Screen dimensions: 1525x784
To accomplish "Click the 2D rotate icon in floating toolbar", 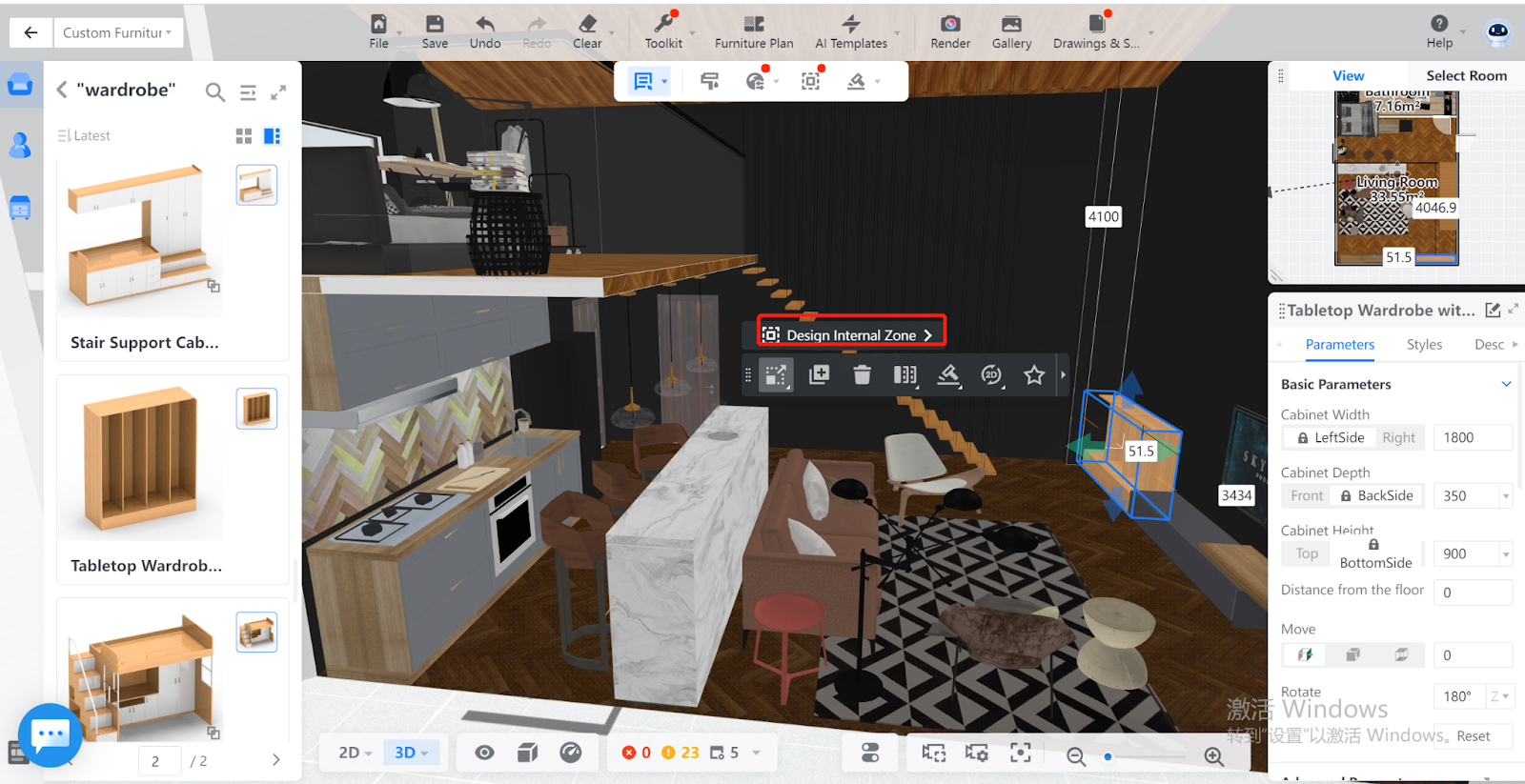I will (x=991, y=375).
